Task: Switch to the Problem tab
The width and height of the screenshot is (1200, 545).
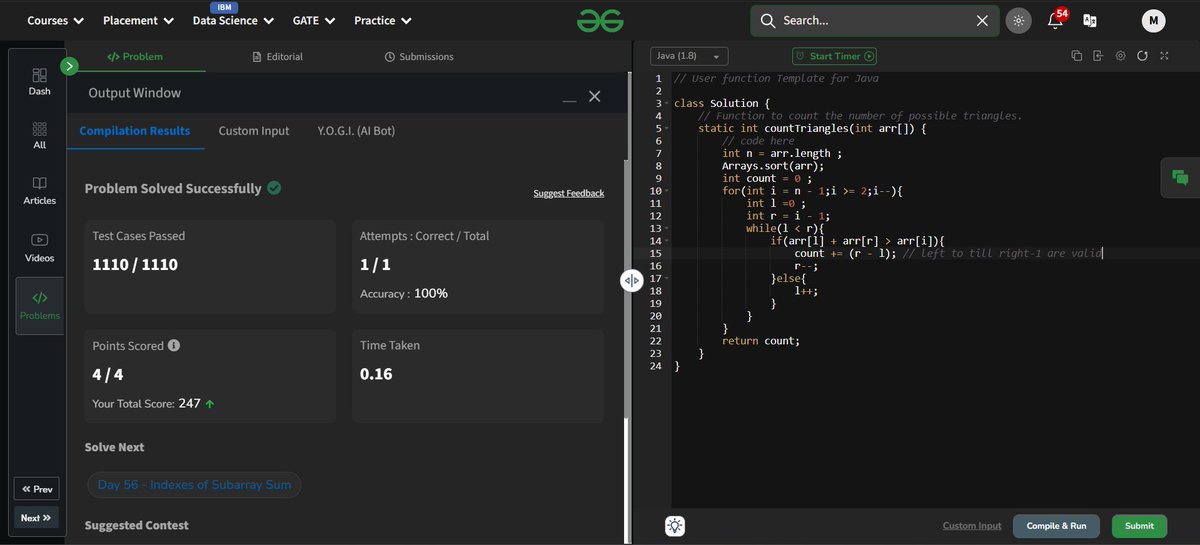Action: pos(135,57)
